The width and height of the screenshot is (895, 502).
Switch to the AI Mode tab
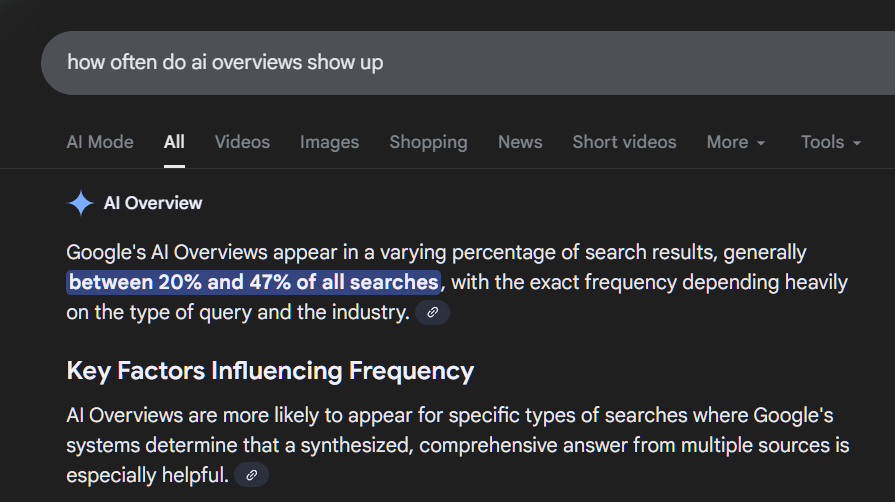point(100,142)
